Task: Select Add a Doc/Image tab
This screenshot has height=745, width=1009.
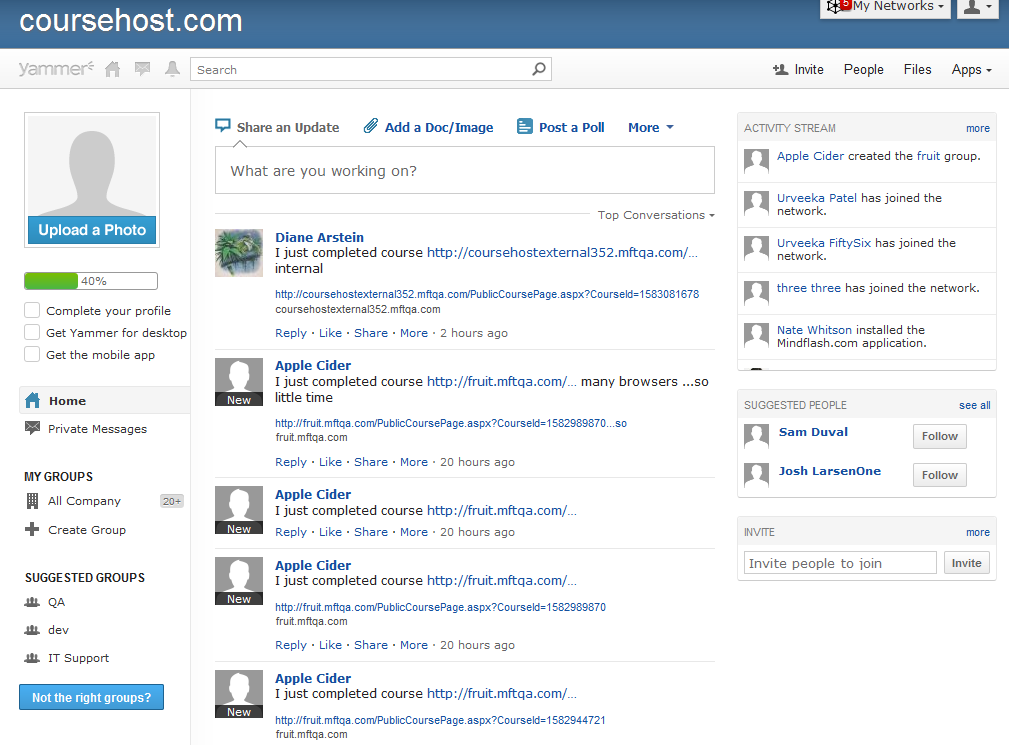Action: [x=439, y=127]
